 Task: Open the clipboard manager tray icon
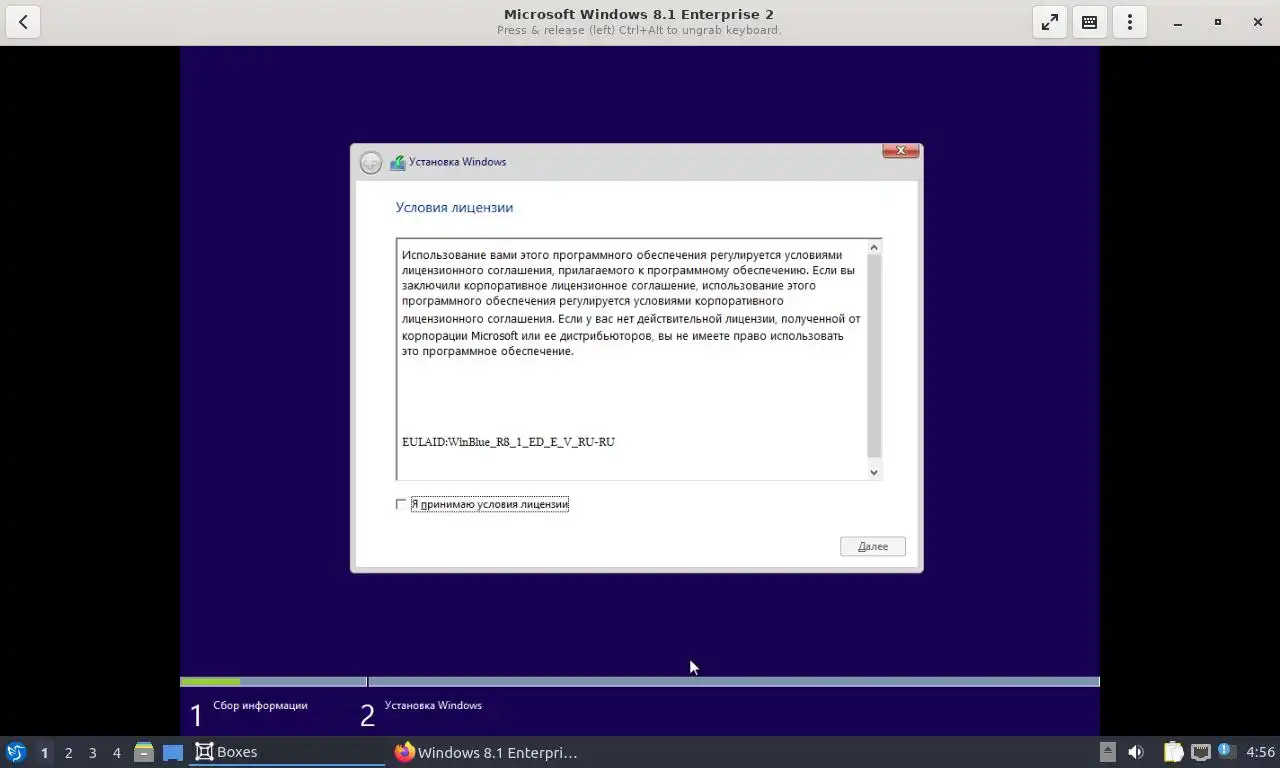tap(1173, 752)
